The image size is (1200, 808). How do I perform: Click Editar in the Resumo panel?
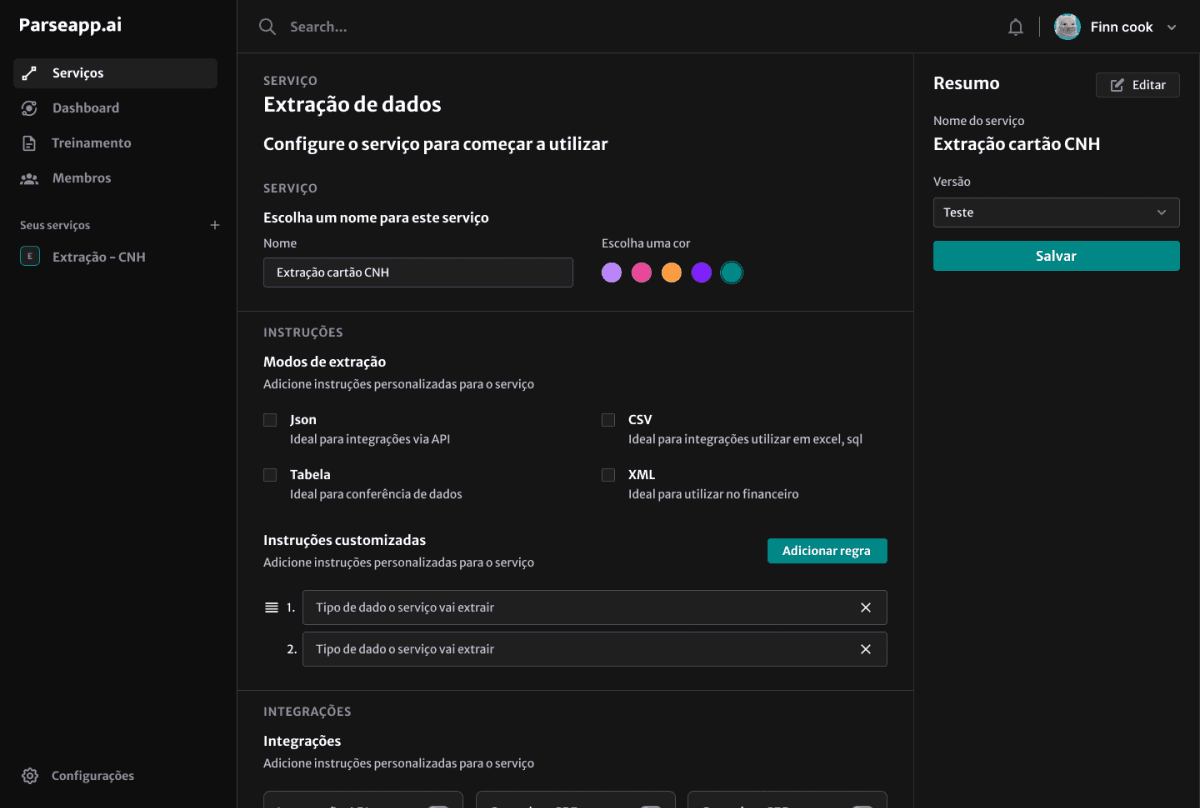tap(1137, 84)
